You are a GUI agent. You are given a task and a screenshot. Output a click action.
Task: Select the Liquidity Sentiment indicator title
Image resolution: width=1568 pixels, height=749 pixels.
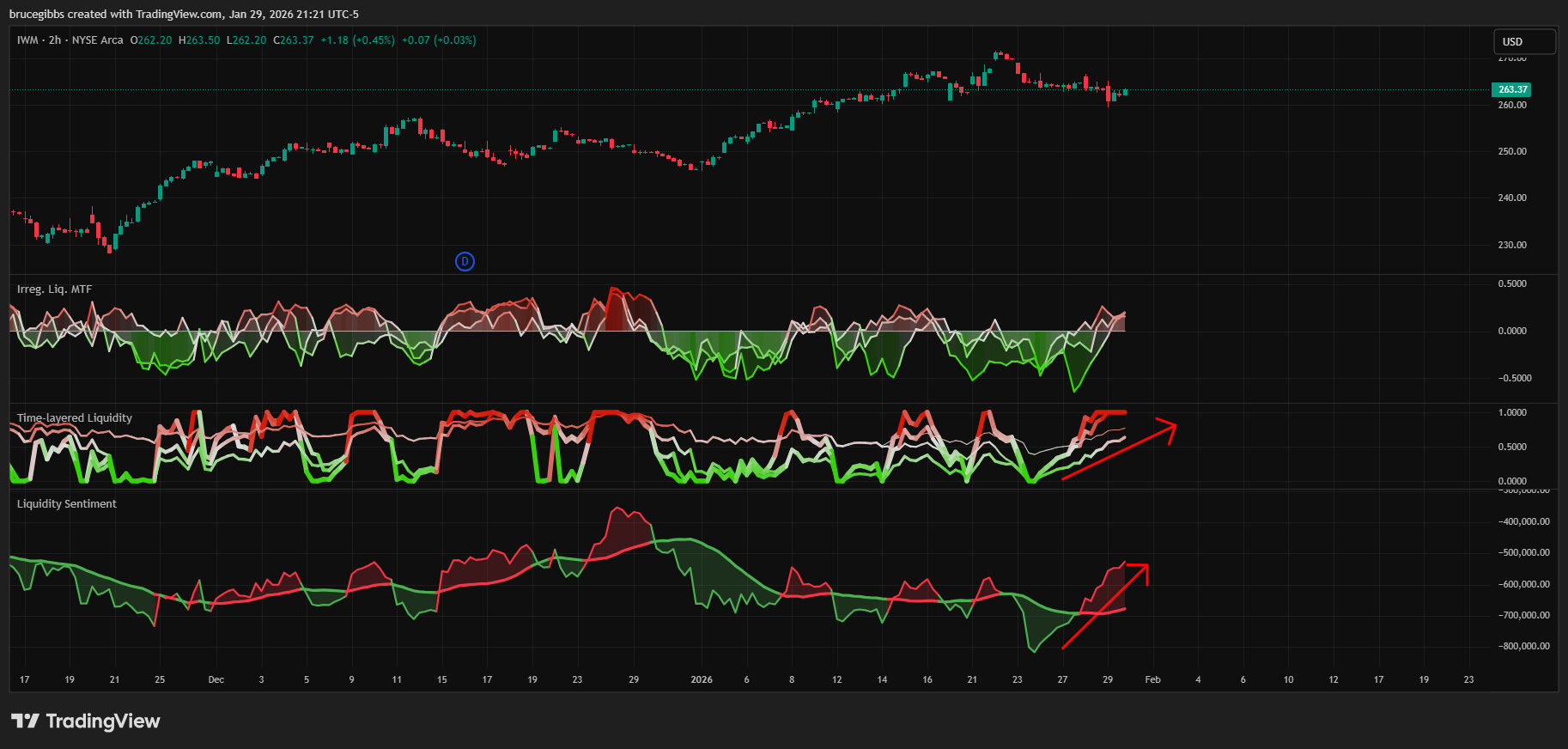pyautogui.click(x=67, y=504)
